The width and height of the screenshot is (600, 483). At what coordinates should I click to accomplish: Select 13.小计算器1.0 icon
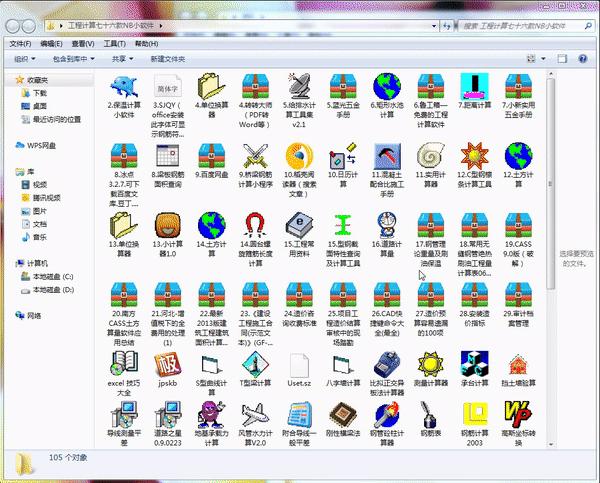coord(168,226)
